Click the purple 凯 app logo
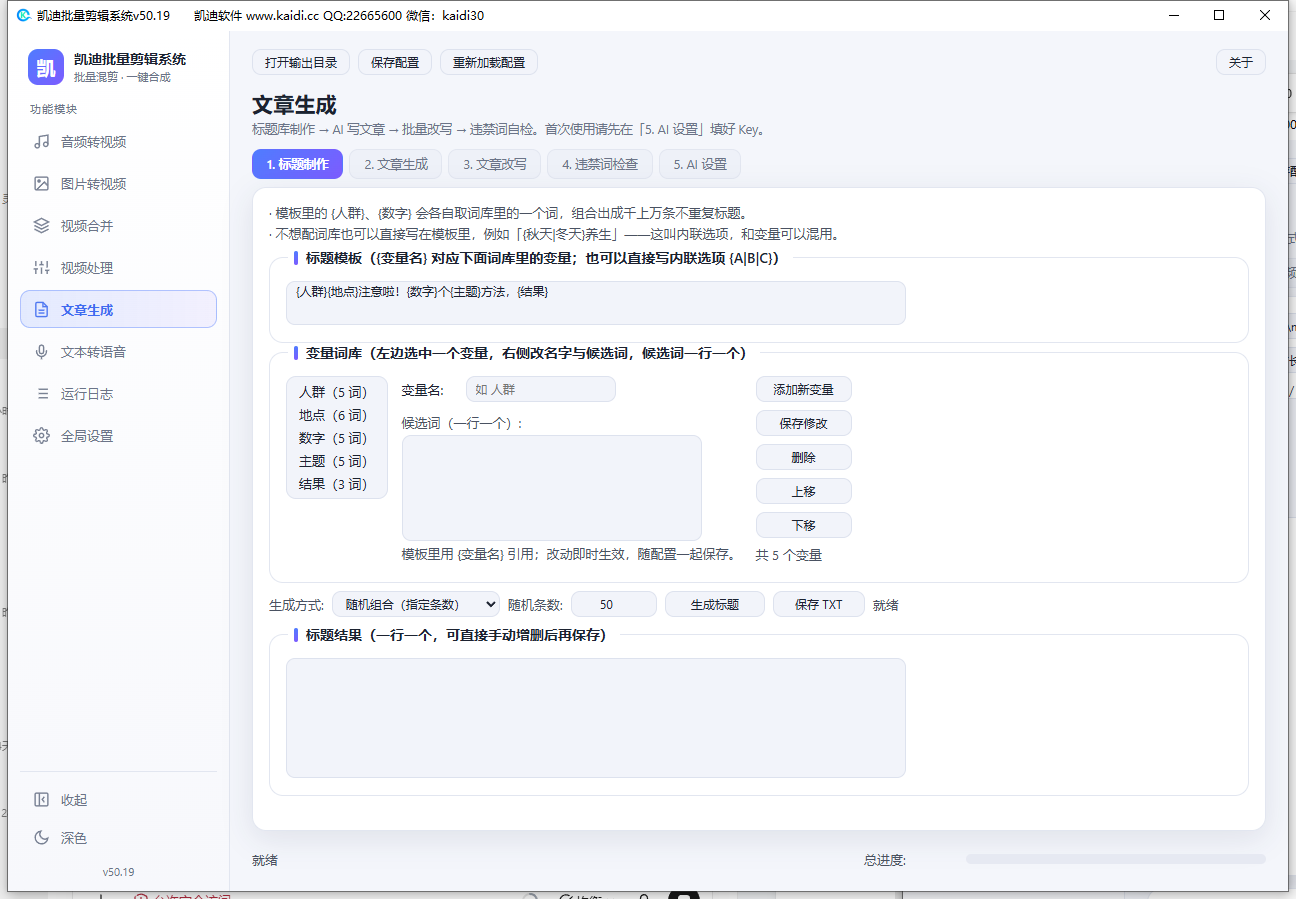 click(x=46, y=67)
